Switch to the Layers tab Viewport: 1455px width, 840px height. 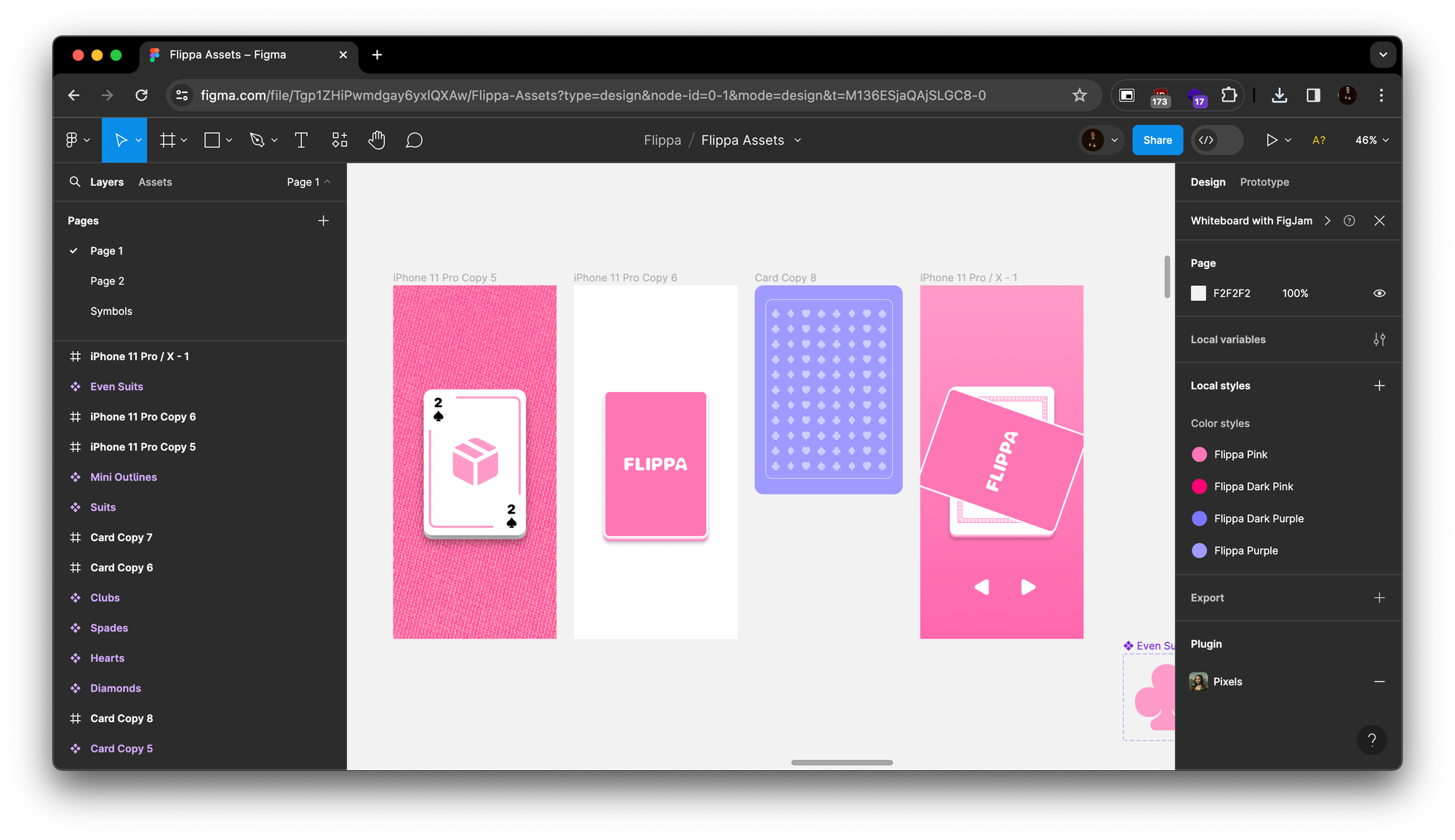tap(107, 182)
